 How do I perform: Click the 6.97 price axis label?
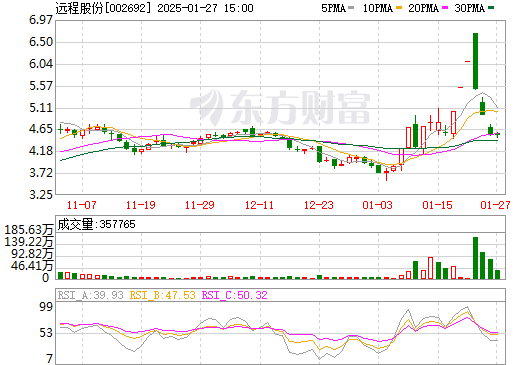[x=41, y=20]
